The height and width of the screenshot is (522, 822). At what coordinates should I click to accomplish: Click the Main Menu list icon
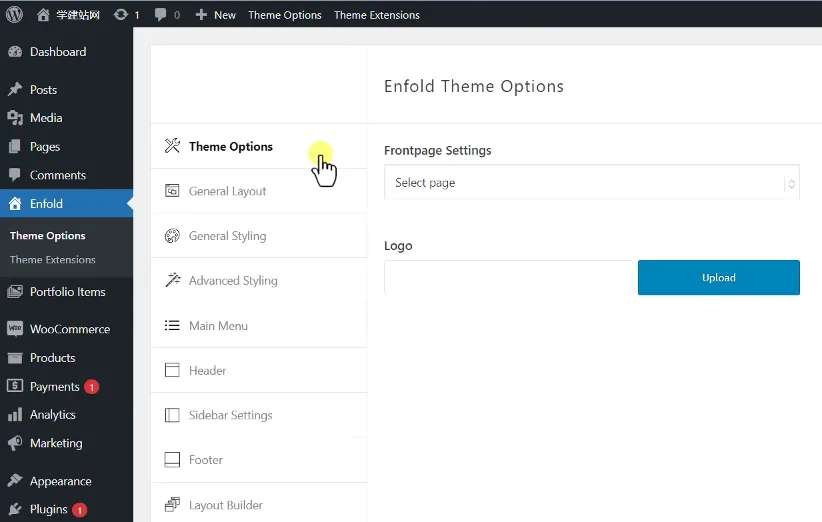click(172, 325)
